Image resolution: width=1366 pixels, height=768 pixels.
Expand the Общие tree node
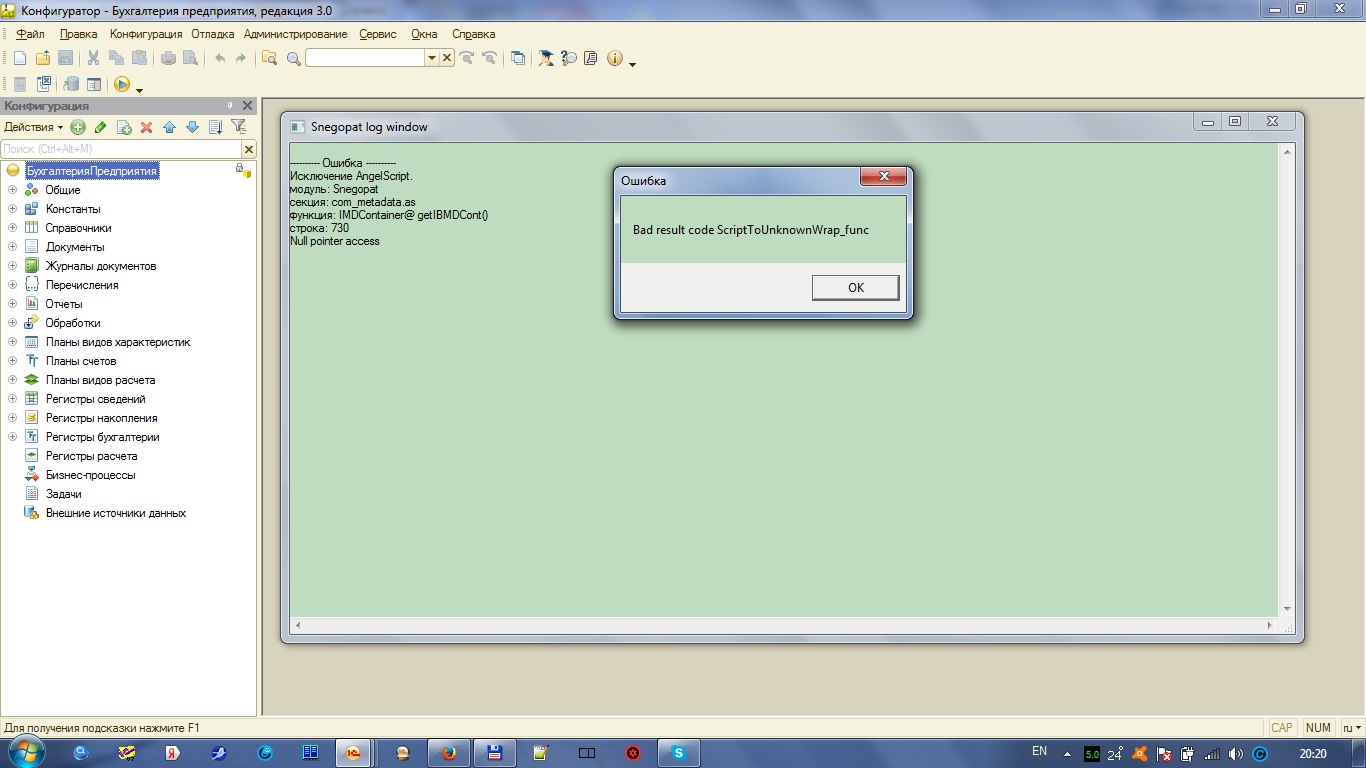tap(12, 190)
